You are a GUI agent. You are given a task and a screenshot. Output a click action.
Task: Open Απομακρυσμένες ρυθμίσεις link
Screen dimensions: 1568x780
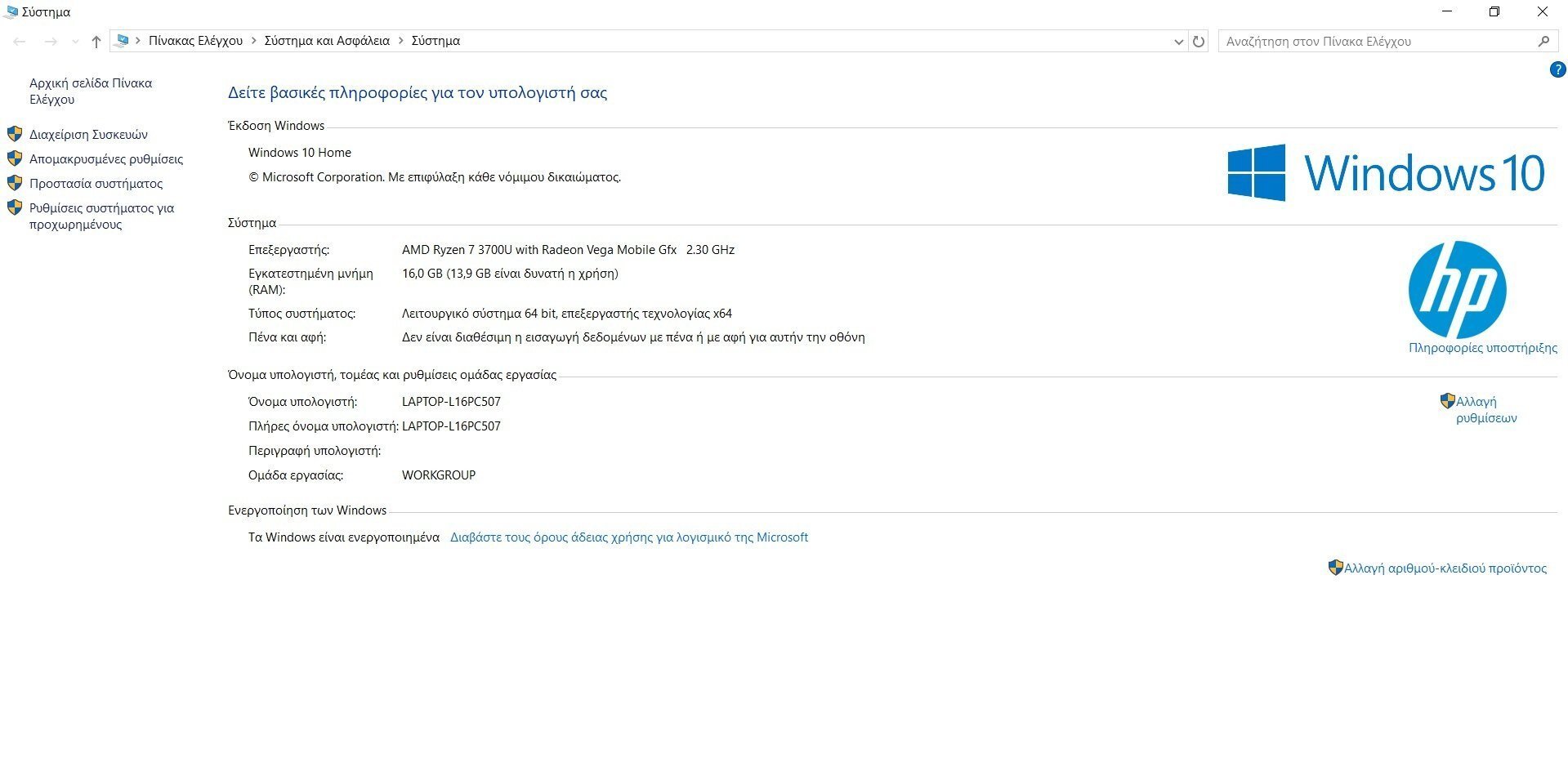point(106,159)
